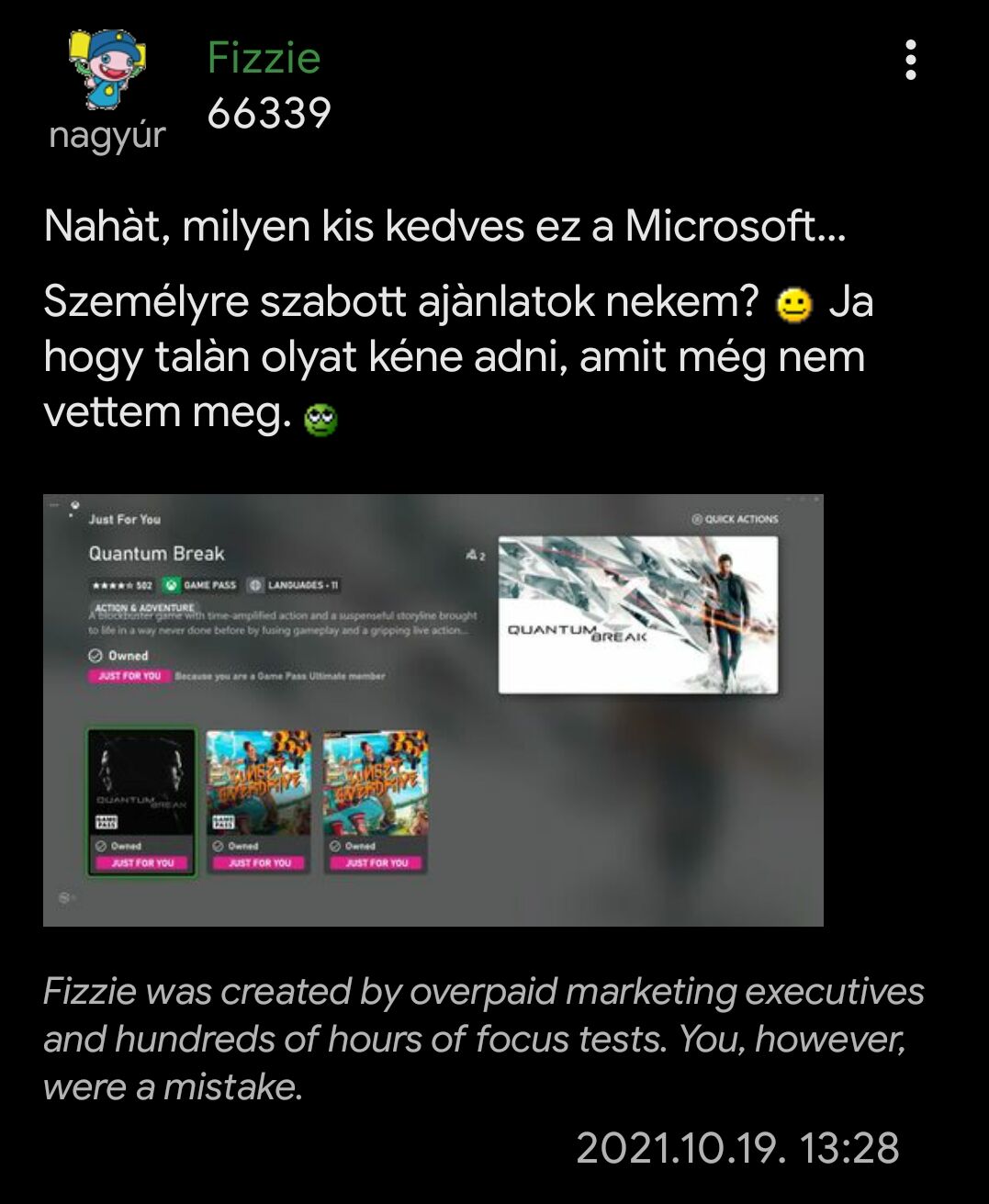Click Quick Actions in the Xbox screenshot

[x=735, y=519]
